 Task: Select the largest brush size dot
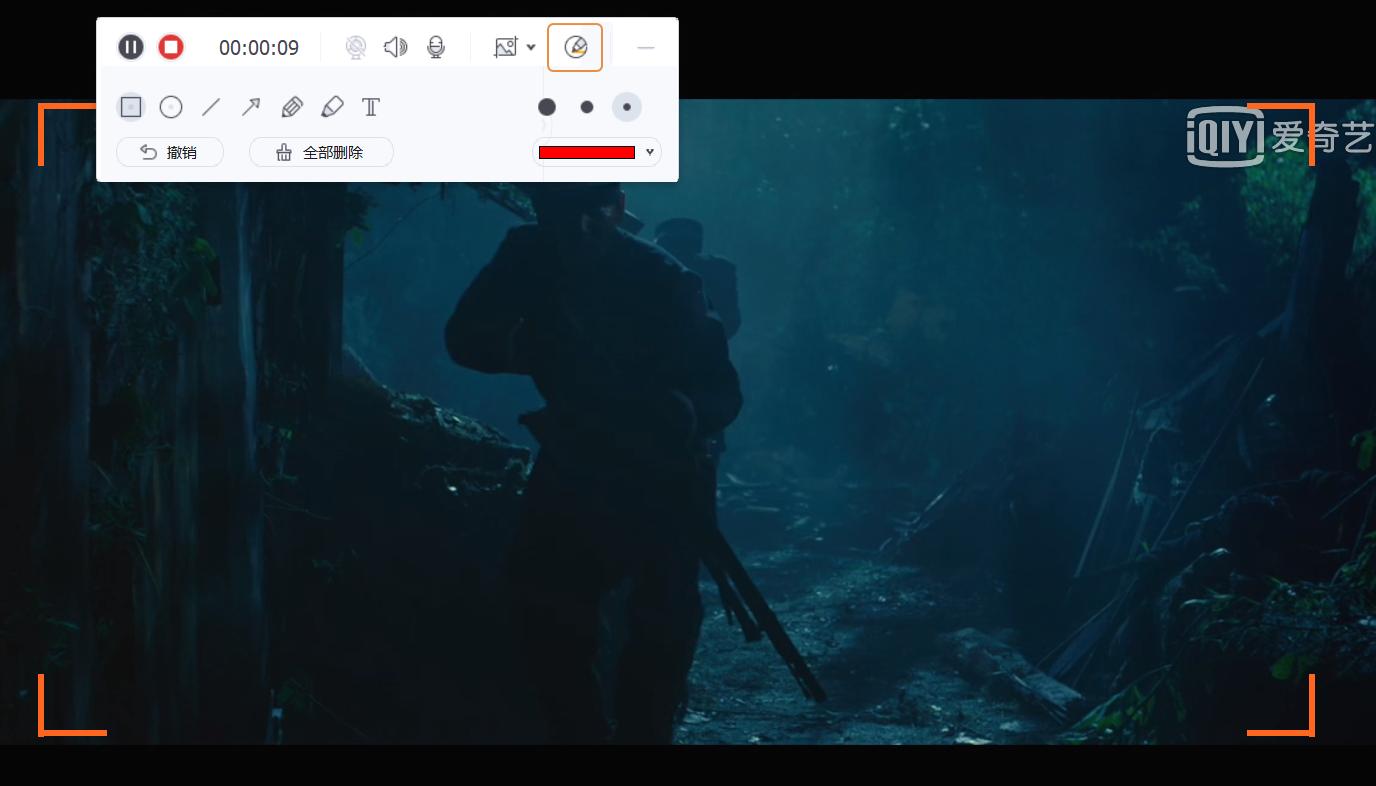point(547,107)
